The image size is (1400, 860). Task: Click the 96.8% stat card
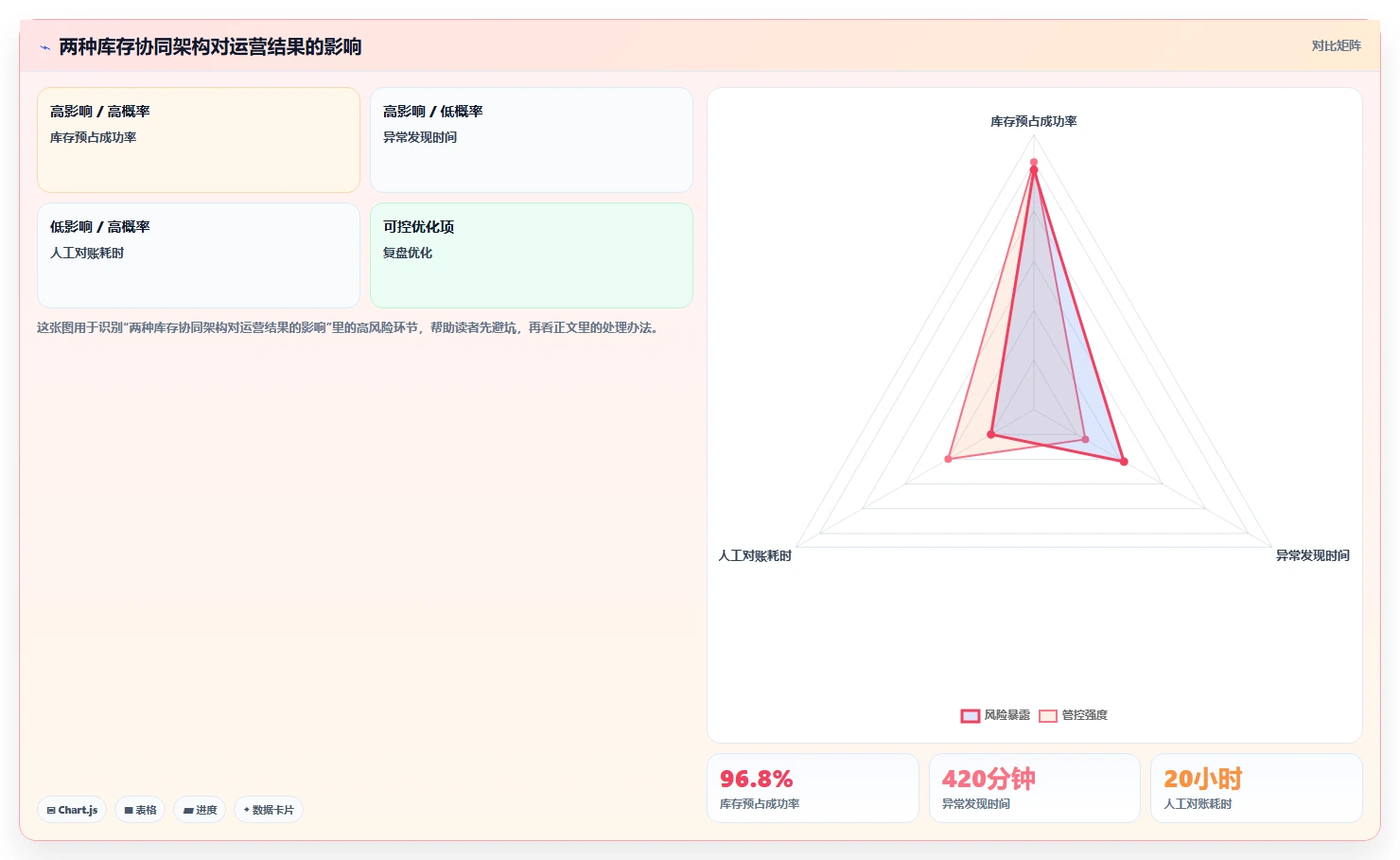point(813,788)
